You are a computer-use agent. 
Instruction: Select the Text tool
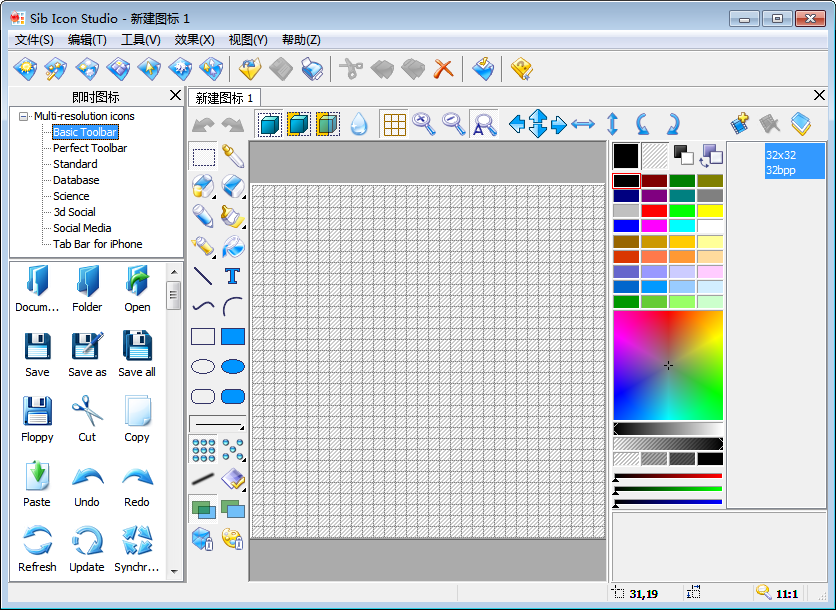232,276
